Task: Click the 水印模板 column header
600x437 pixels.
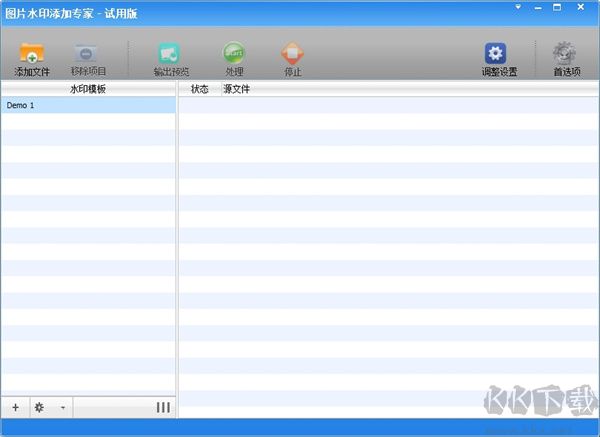Action: (88, 89)
